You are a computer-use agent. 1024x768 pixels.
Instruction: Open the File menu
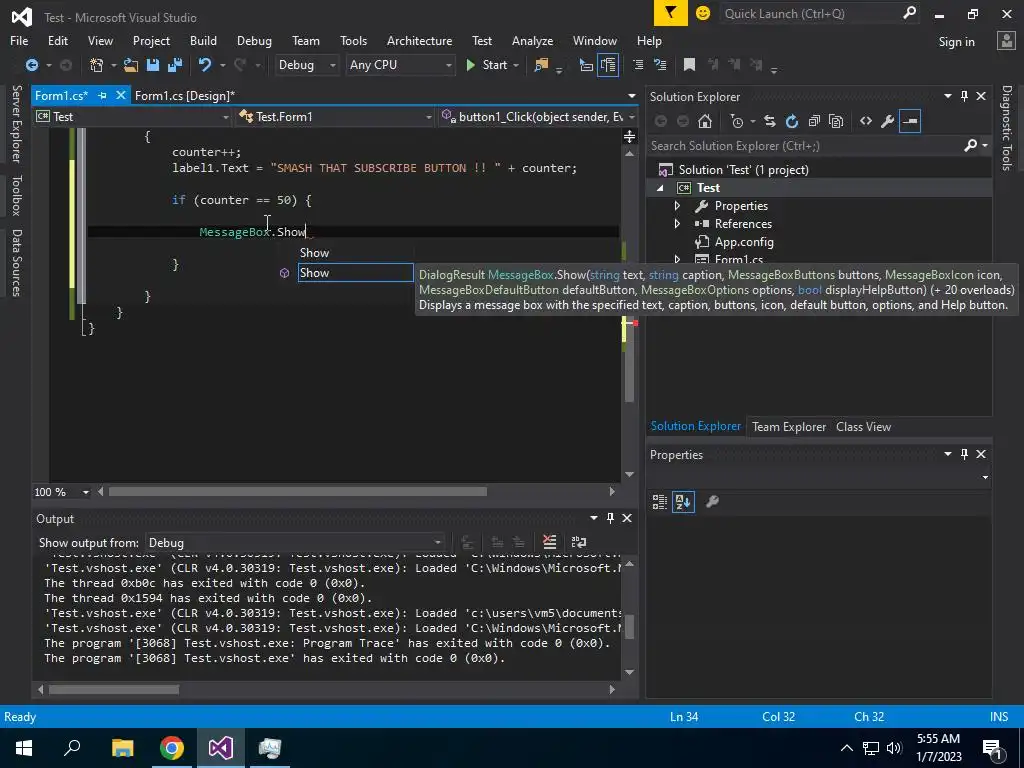click(x=19, y=40)
